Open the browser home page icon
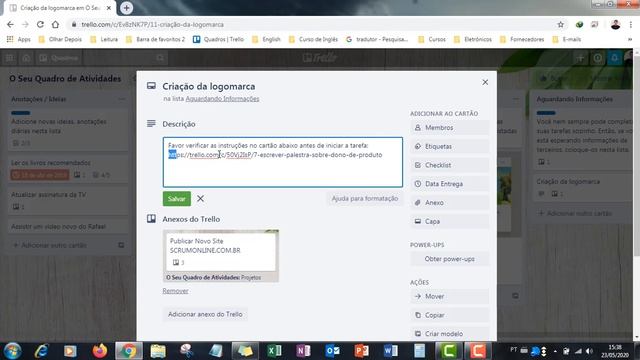This screenshot has height=360, width=640. (55, 24)
